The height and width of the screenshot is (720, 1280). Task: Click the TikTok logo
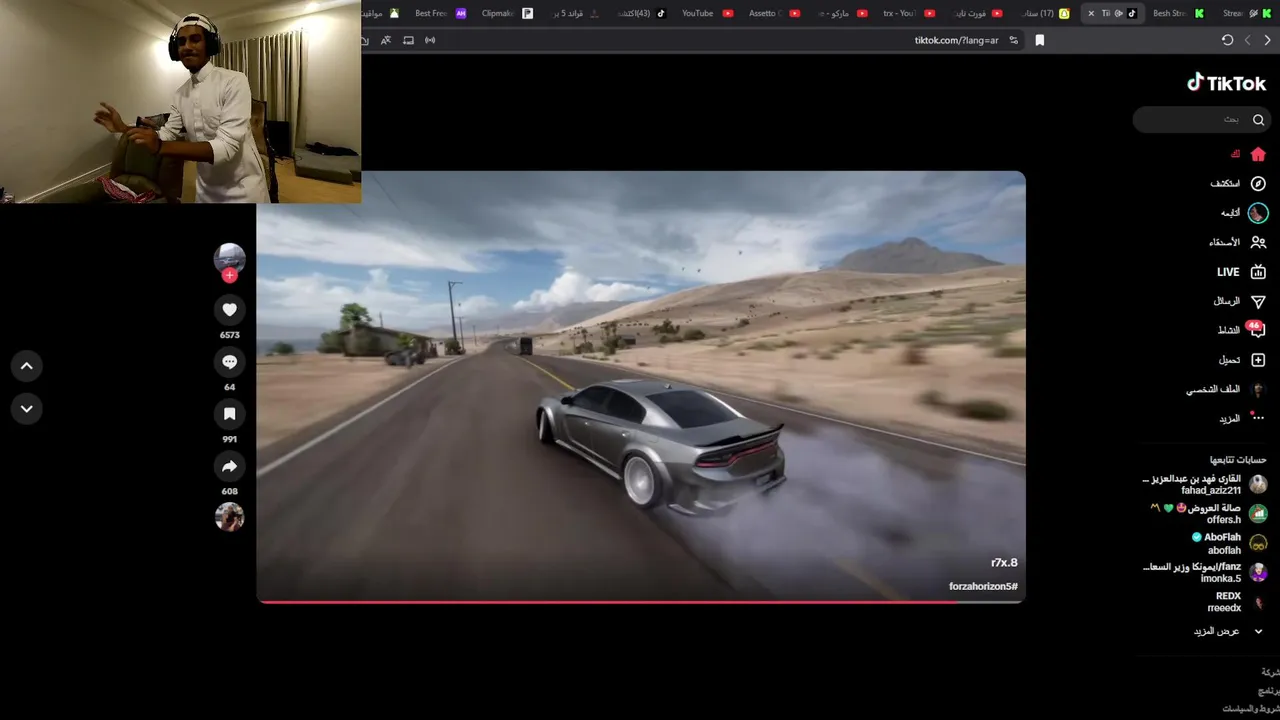[x=1227, y=83]
